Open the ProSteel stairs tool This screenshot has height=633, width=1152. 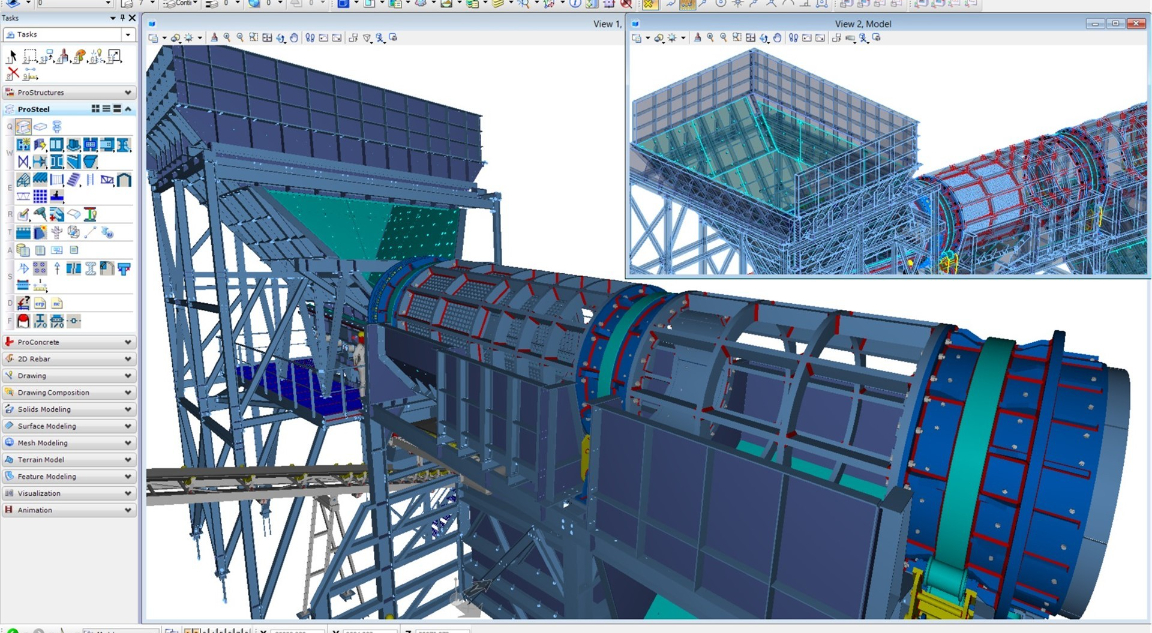click(73, 179)
